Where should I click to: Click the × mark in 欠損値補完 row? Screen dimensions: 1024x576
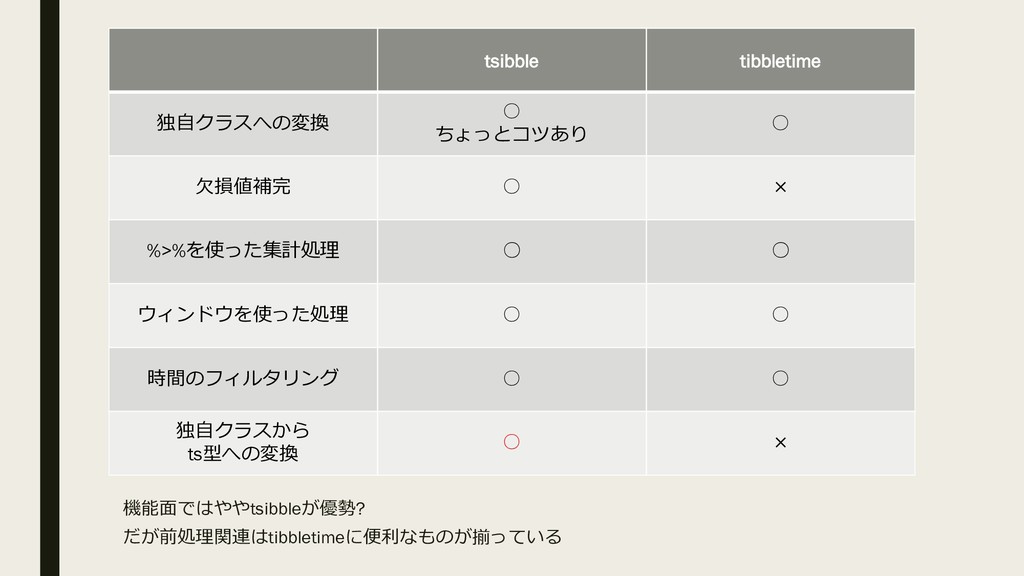pos(780,187)
